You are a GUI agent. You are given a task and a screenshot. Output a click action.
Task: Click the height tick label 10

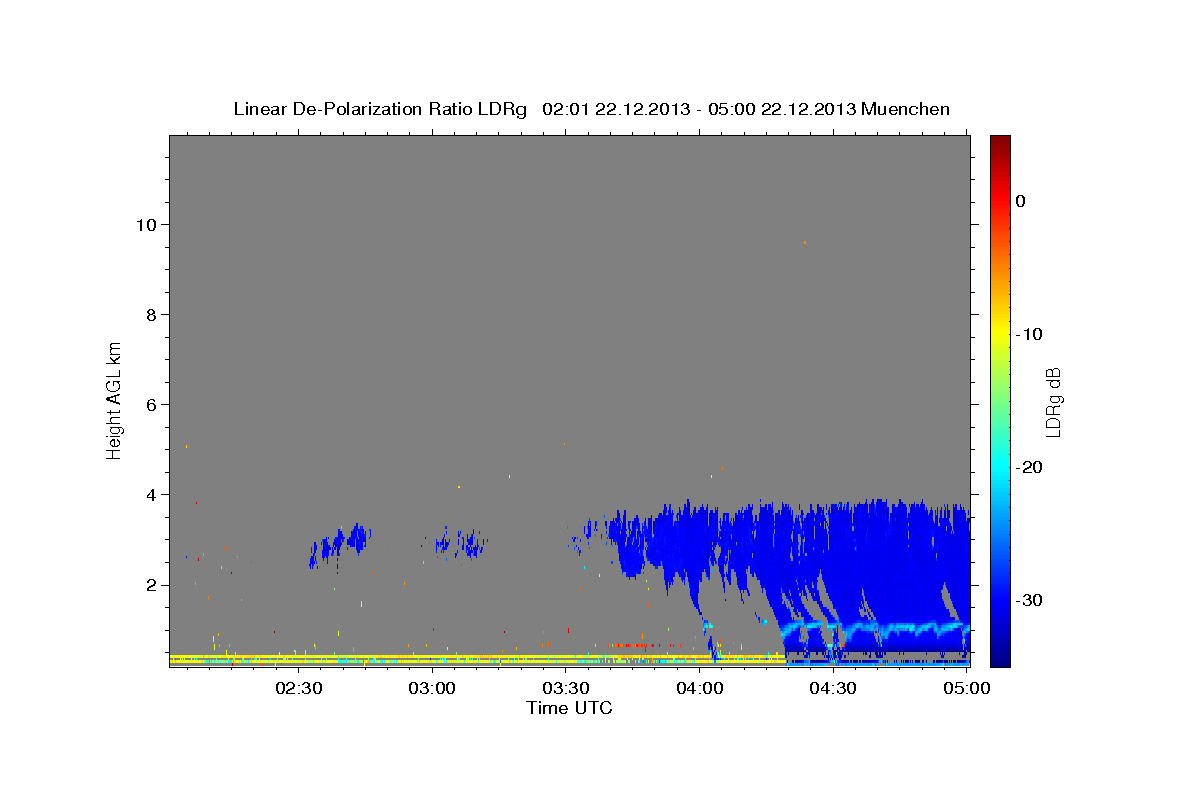(x=145, y=224)
